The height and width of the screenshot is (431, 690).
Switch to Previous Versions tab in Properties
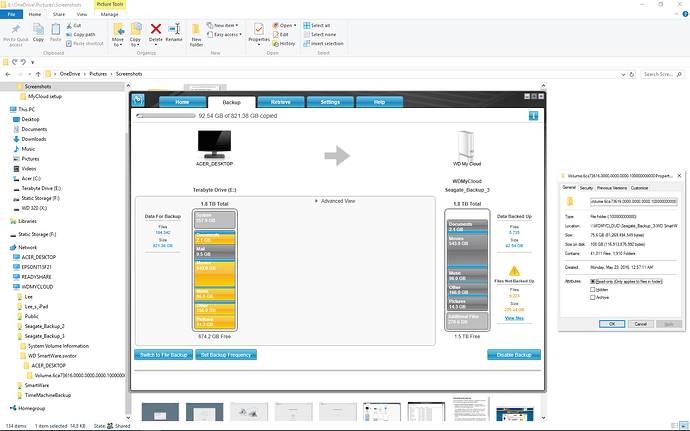click(612, 188)
